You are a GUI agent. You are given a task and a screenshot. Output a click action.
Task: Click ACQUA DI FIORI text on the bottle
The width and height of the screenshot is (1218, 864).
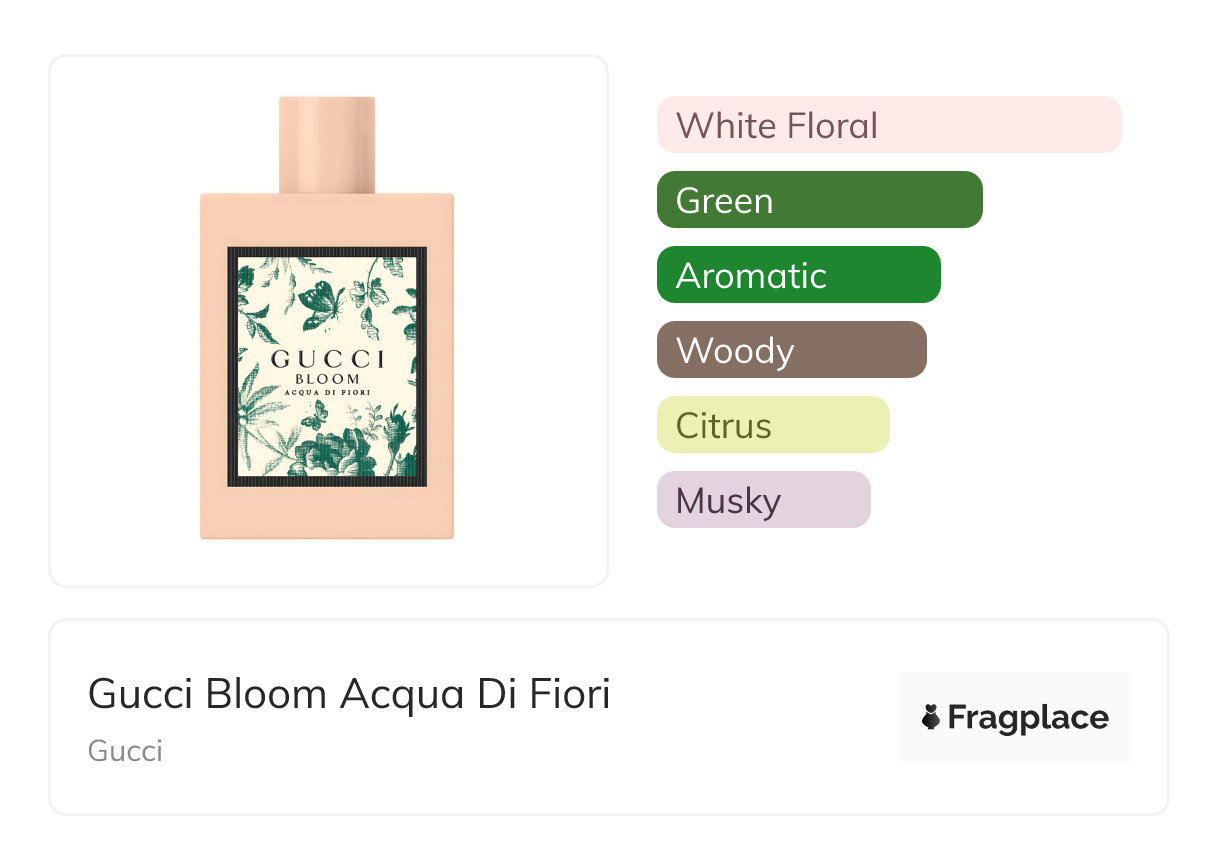327,393
